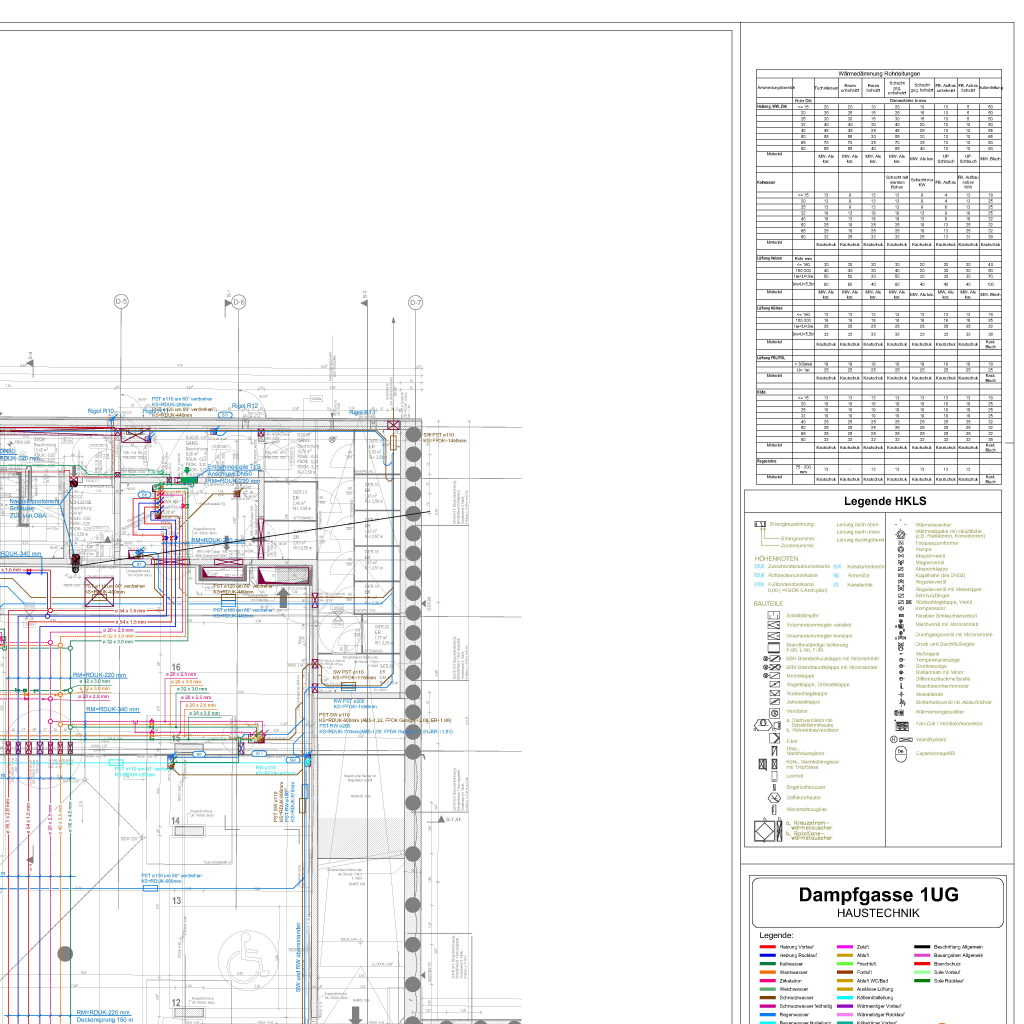Image resolution: width=1024 pixels, height=1024 pixels.
Task: Click the 'Rigol R10' label on the plan
Action: coord(101,411)
